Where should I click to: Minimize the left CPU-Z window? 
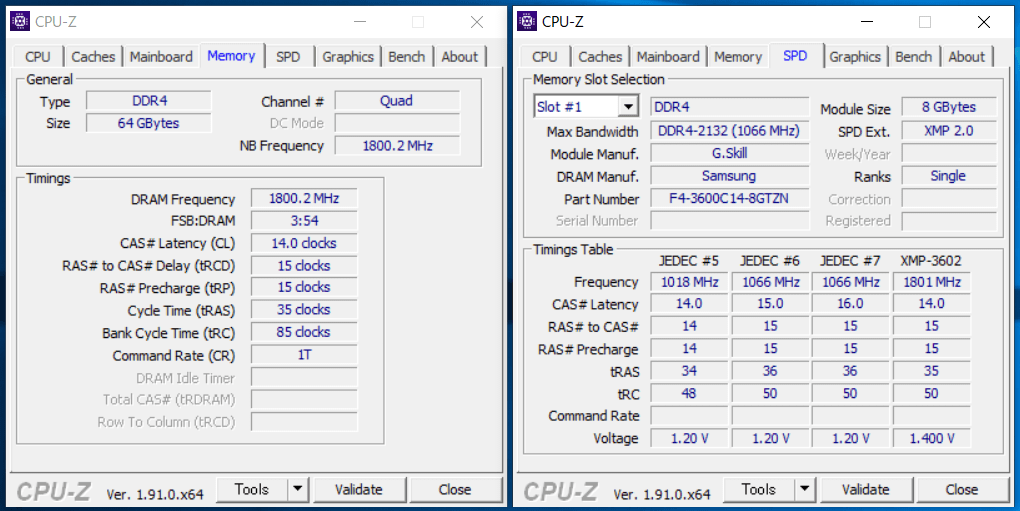[x=360, y=21]
